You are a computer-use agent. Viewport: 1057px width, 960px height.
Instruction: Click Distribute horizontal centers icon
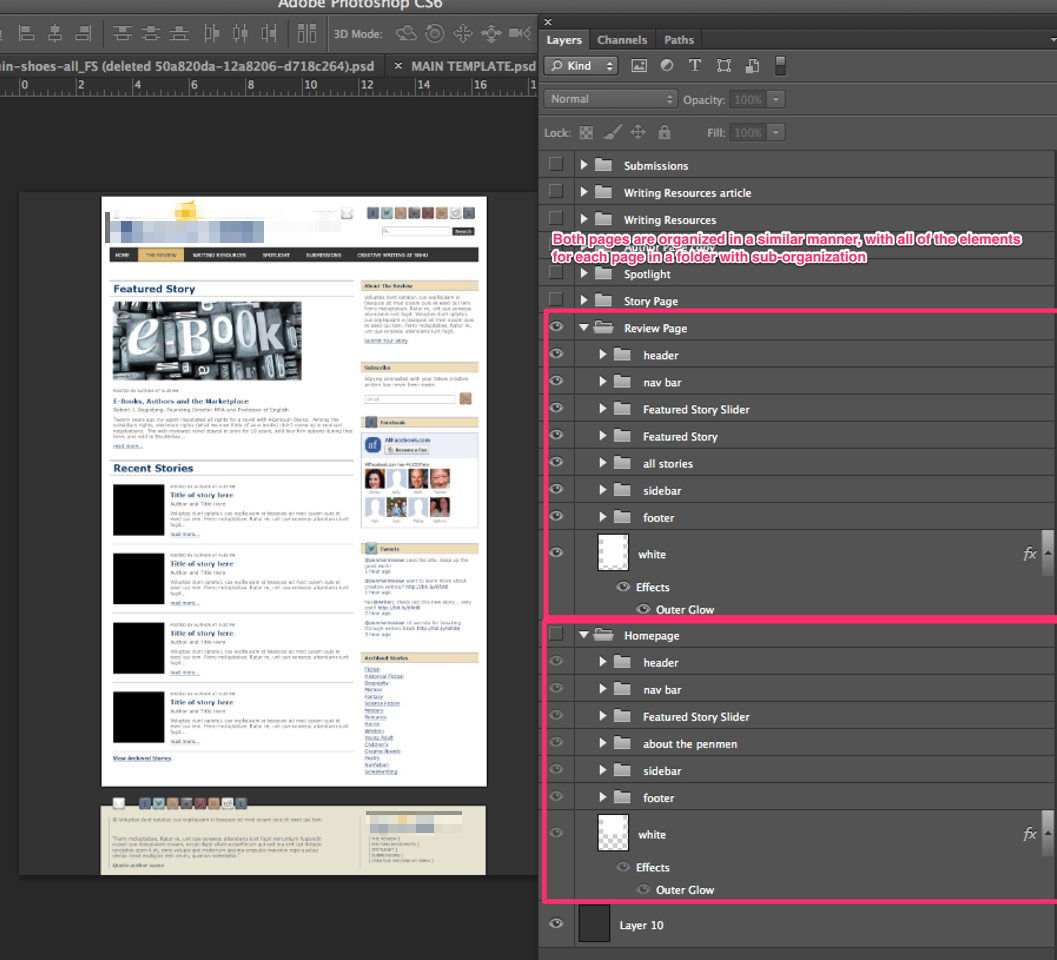point(240,33)
